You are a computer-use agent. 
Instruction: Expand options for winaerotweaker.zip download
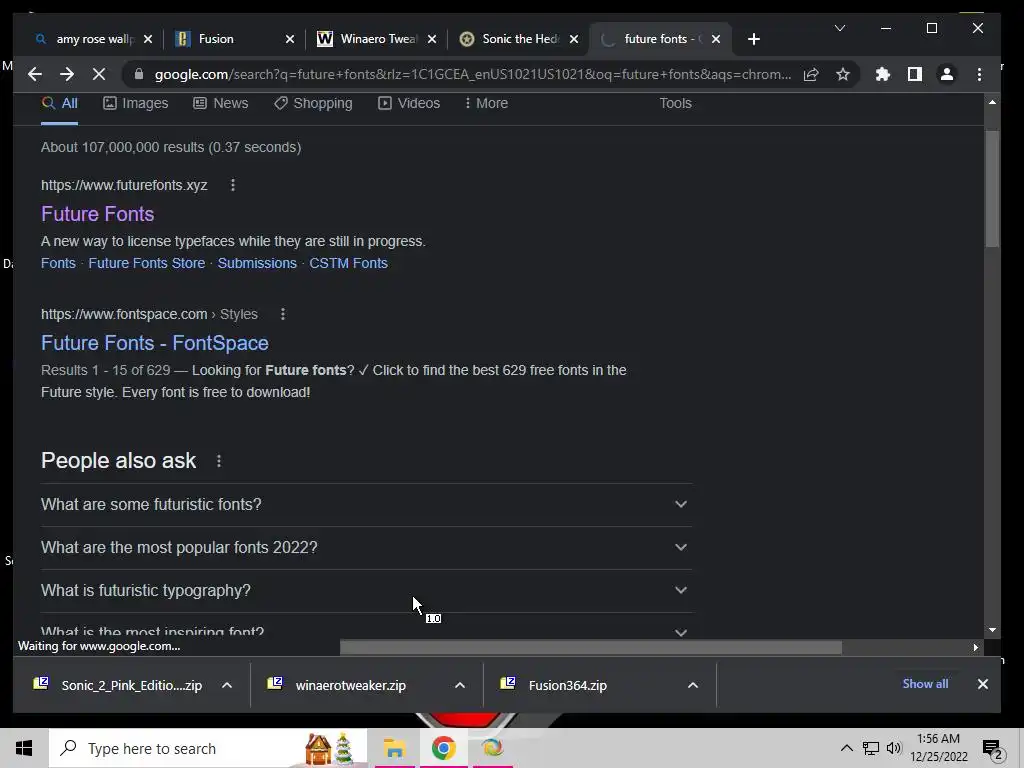(x=460, y=685)
